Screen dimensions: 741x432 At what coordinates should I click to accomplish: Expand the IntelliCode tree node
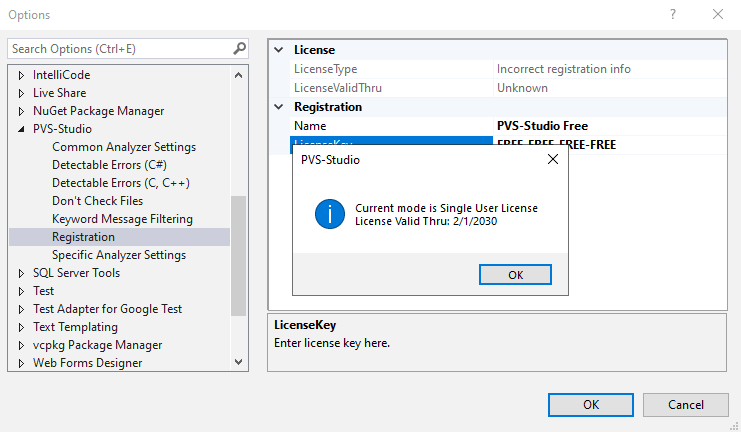coord(22,75)
